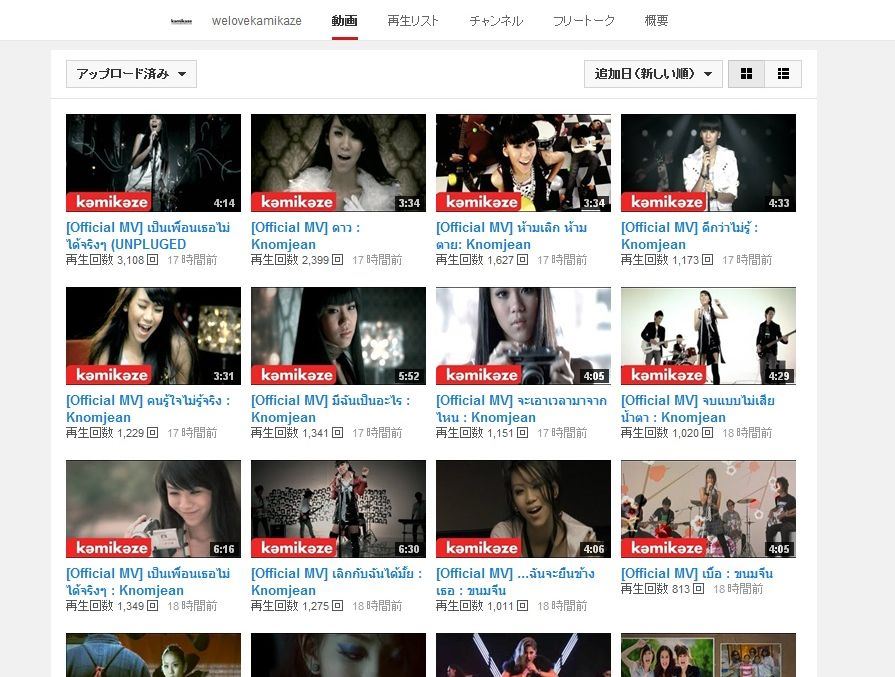Open the มีฉันเป็นอะไร : Knomjean title link

coord(330,409)
